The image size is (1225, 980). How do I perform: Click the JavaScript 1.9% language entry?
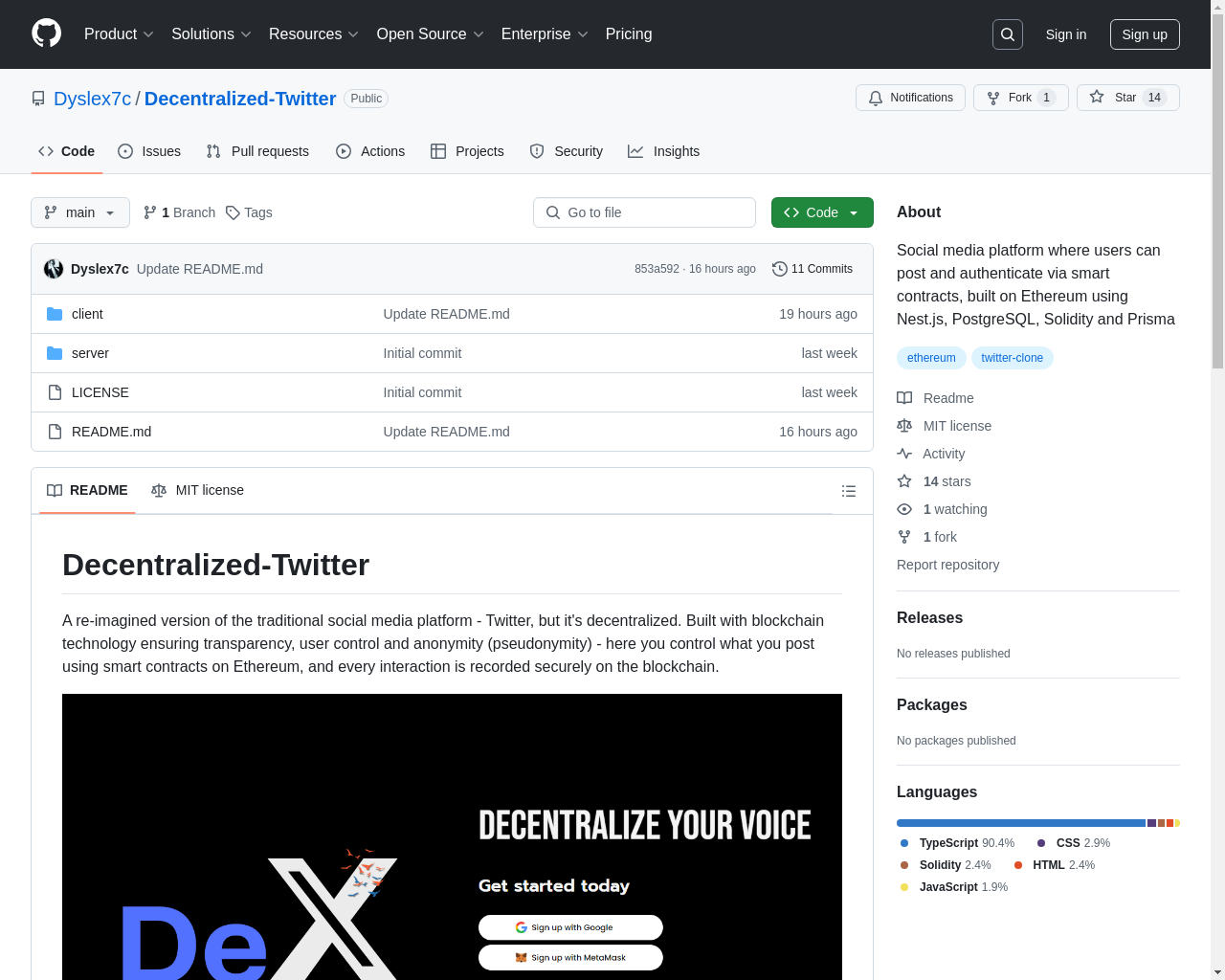point(953,887)
